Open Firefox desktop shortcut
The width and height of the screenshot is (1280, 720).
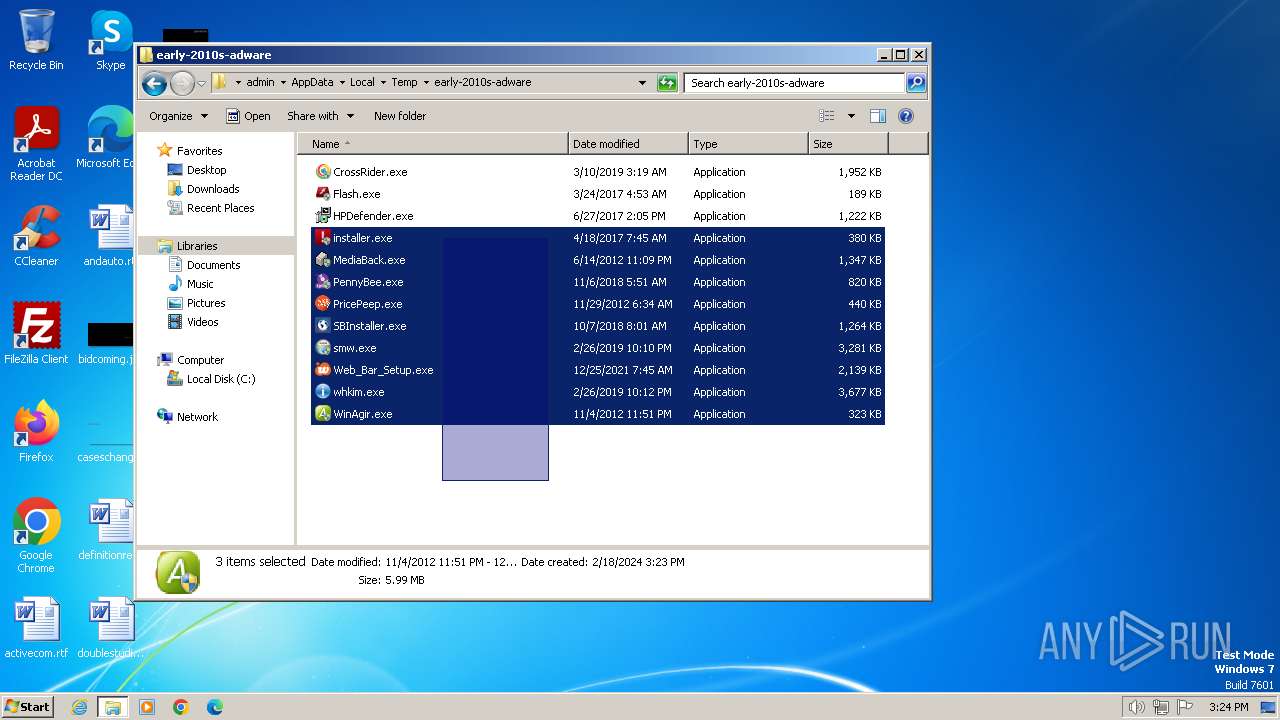[36, 431]
